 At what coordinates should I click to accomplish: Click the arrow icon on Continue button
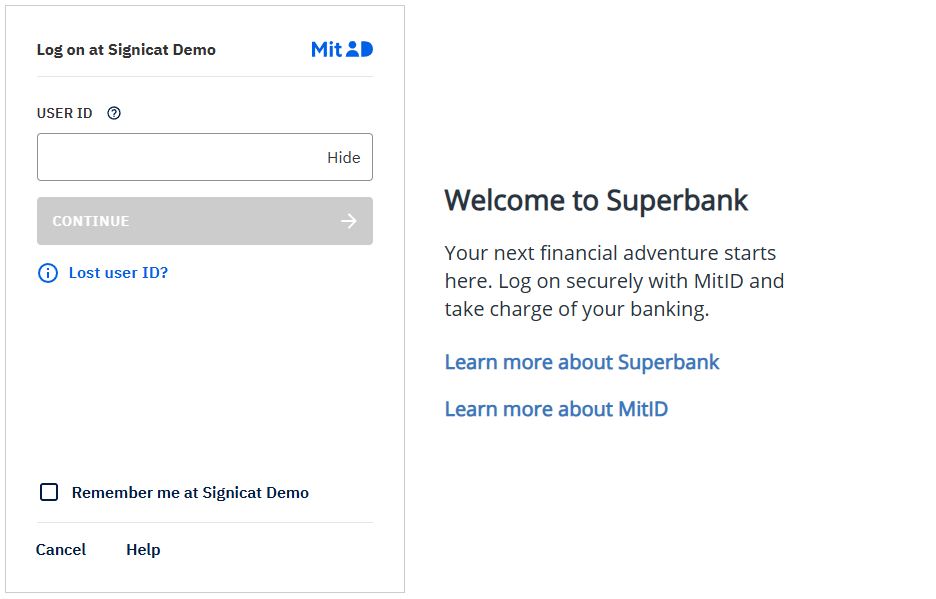pos(349,221)
